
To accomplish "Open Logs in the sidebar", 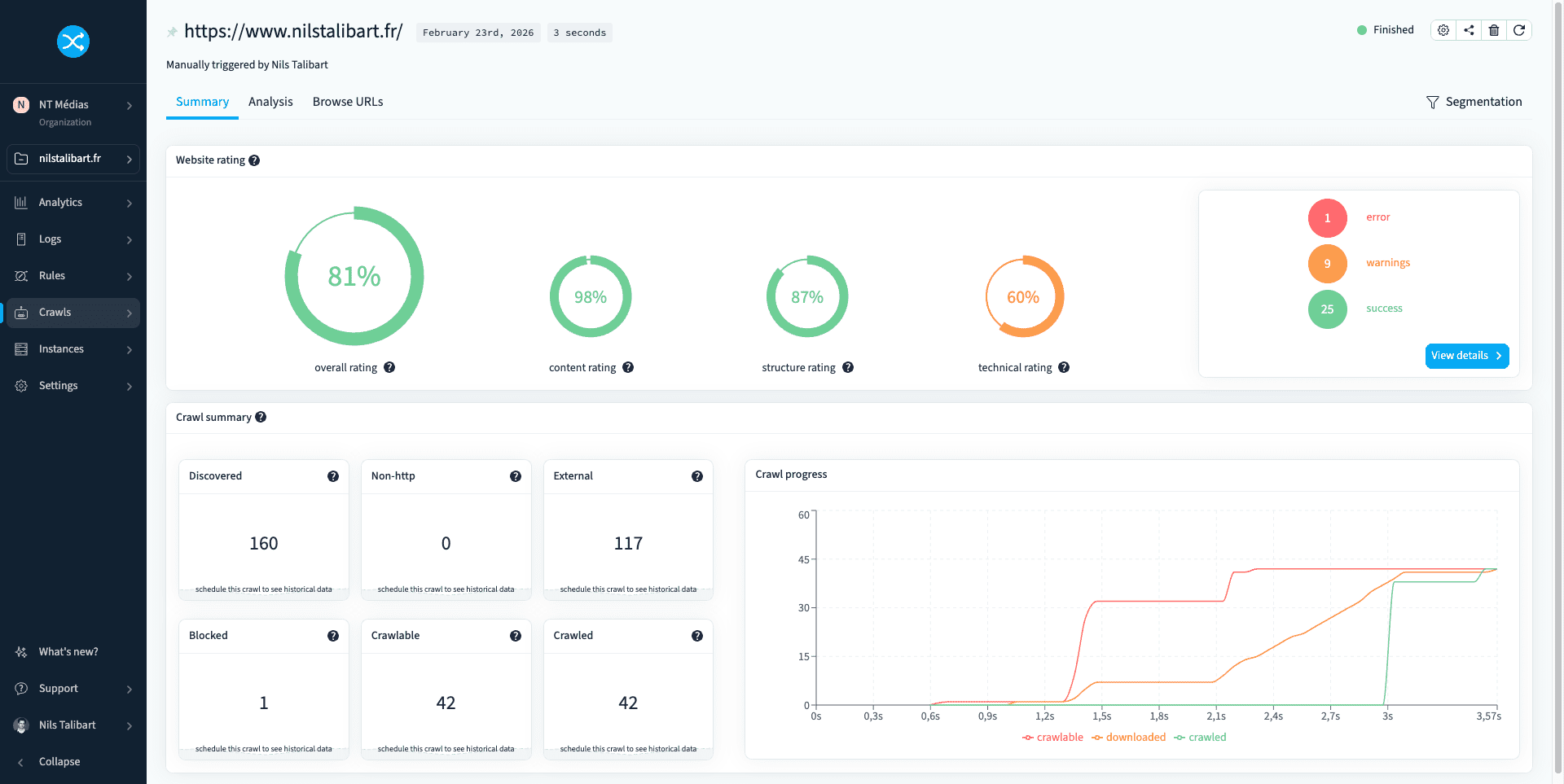I will pyautogui.click(x=73, y=239).
